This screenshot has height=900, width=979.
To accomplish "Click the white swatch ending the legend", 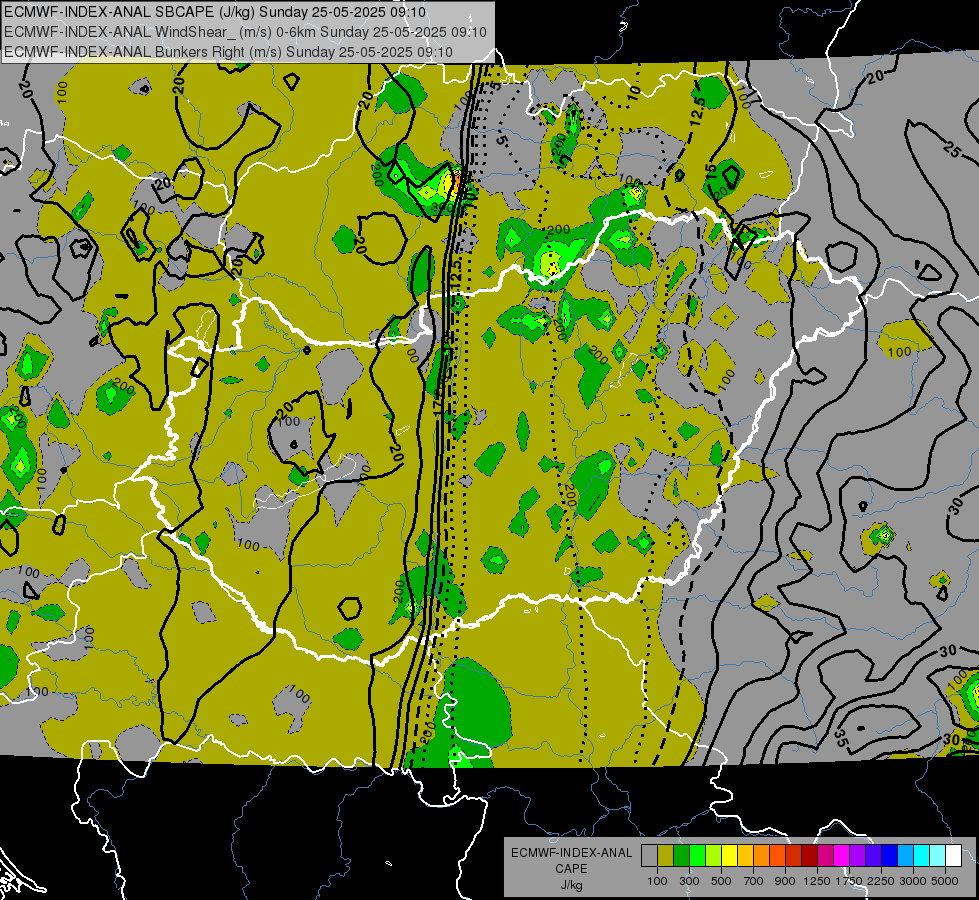I will (x=953, y=856).
